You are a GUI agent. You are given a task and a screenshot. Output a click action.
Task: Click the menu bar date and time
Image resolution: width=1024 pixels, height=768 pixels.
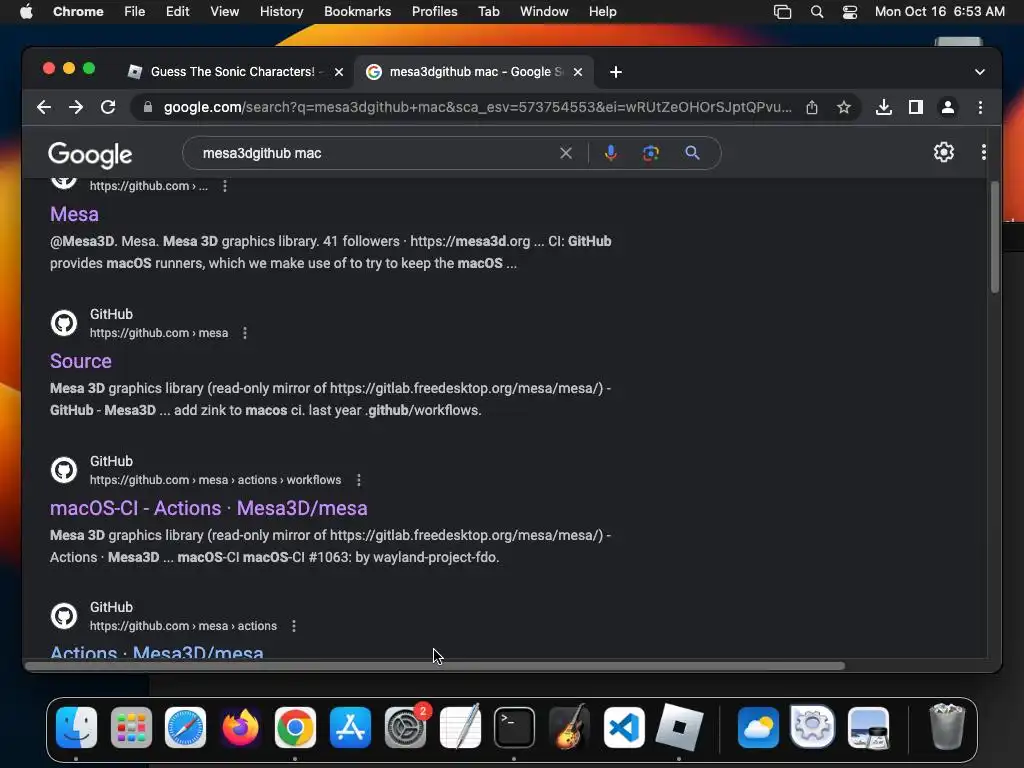coord(940,12)
